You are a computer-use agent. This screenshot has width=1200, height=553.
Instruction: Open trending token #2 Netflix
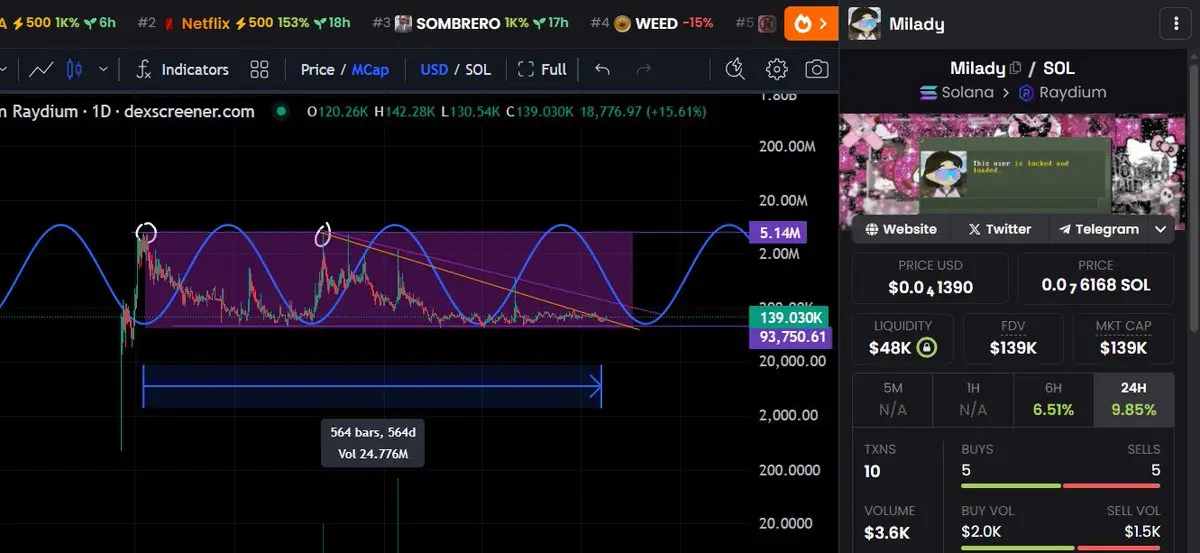pyautogui.click(x=243, y=22)
